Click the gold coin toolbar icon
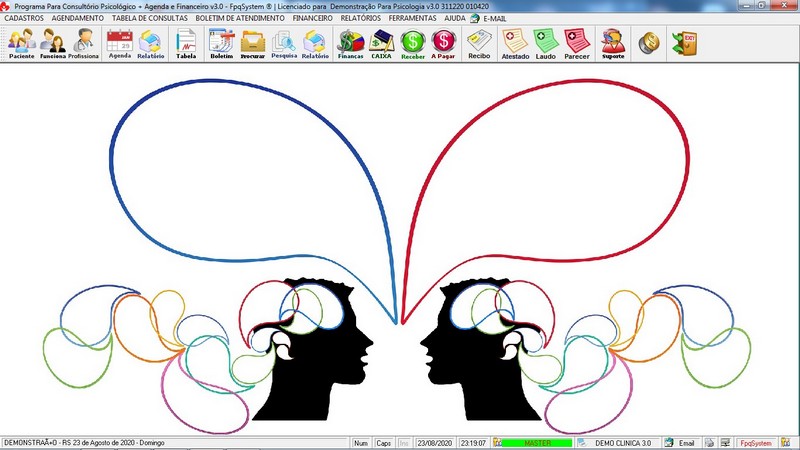 click(649, 43)
